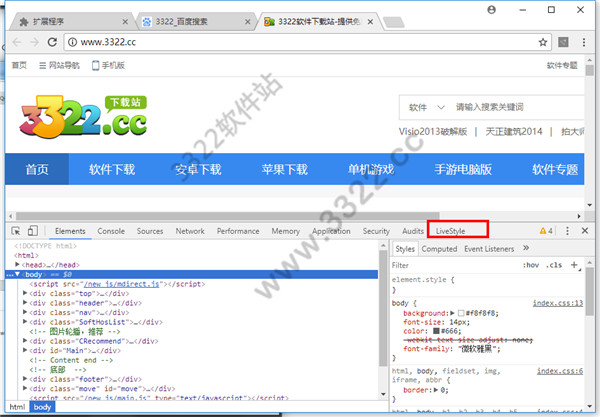Bookmark page with the star icon
This screenshot has width=600, height=417.
click(543, 42)
